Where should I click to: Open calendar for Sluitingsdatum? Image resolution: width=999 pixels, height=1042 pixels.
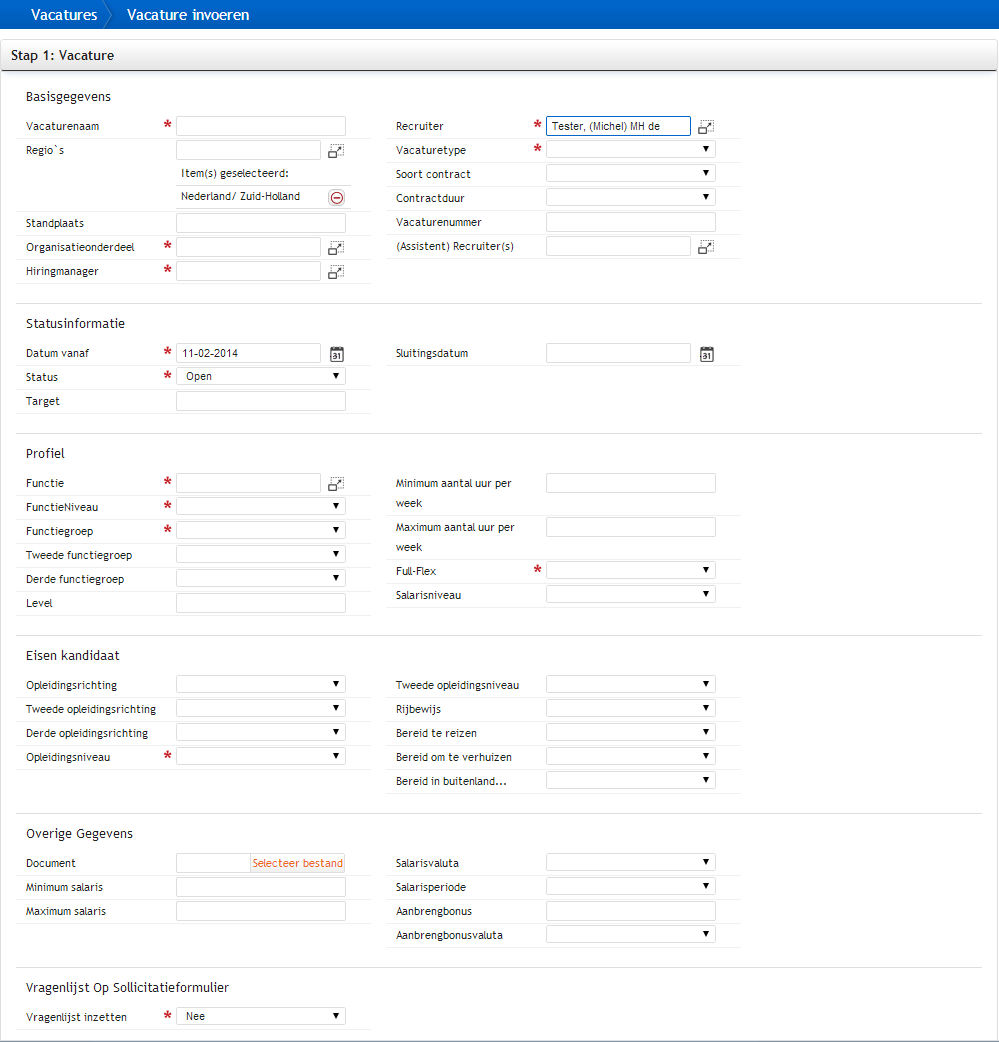pyautogui.click(x=707, y=354)
